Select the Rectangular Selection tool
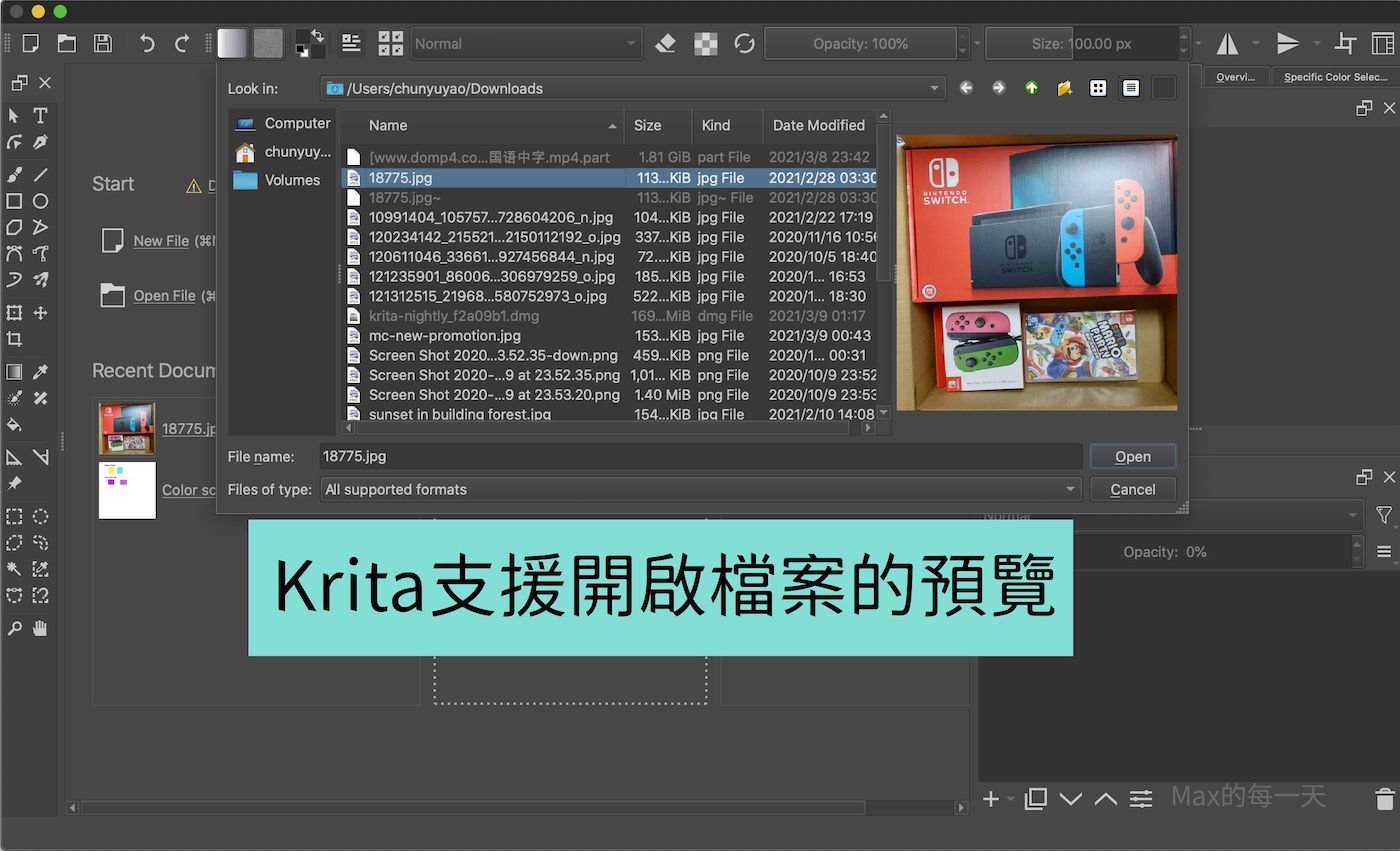This screenshot has height=851, width=1400. (14, 517)
